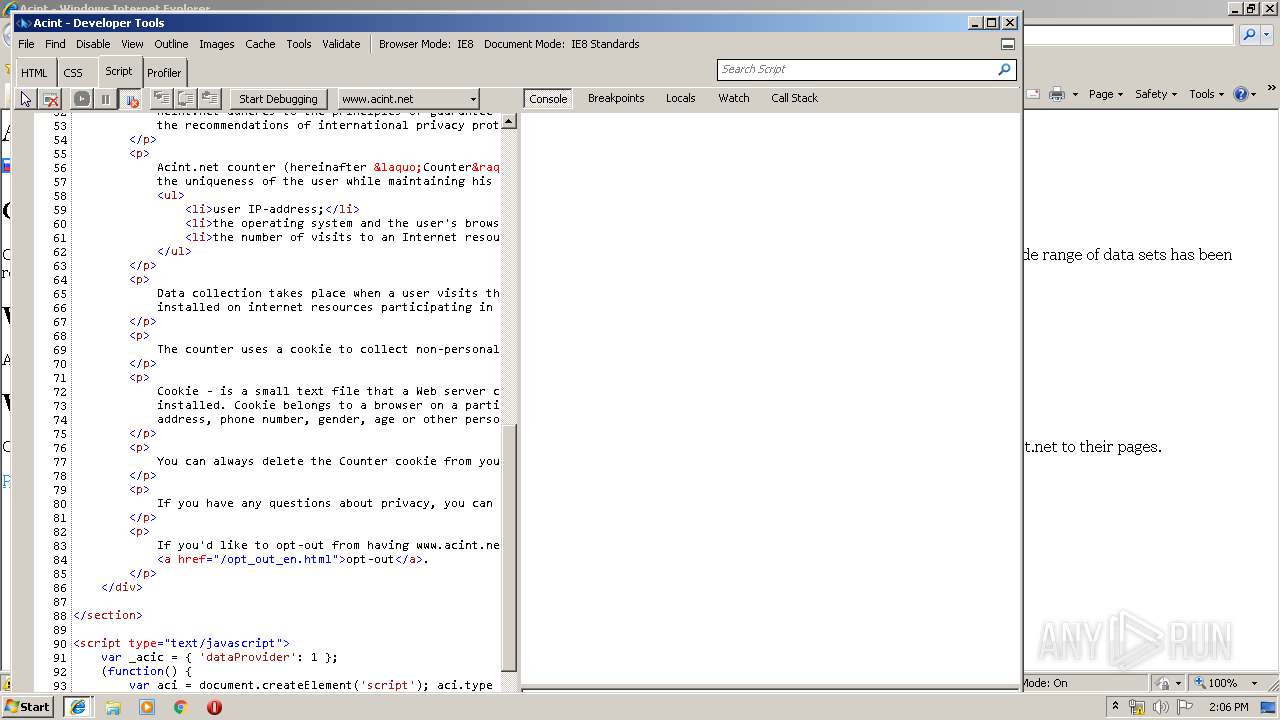The image size is (1280, 720).
Task: Open the Outline menu
Action: [x=171, y=44]
